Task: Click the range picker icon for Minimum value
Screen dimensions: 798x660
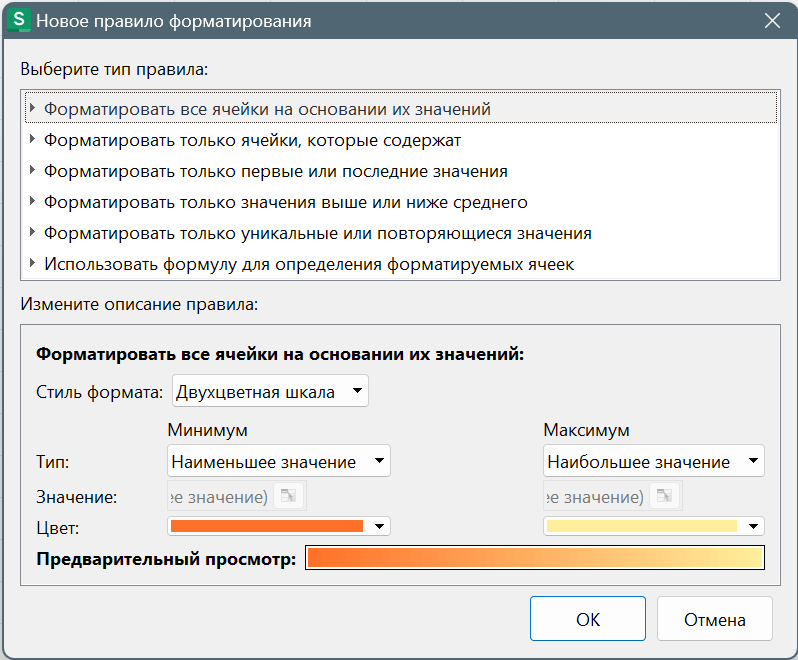Action: click(288, 496)
